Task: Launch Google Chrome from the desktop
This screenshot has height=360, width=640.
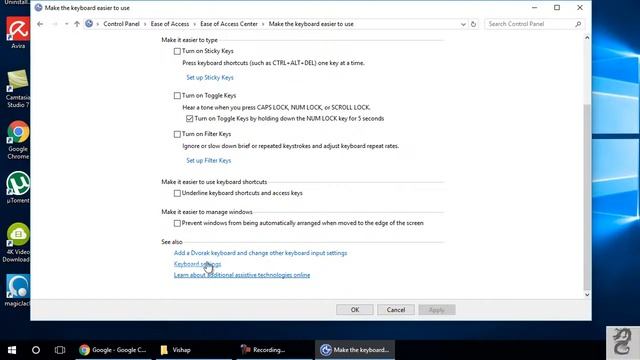Action: [x=18, y=140]
